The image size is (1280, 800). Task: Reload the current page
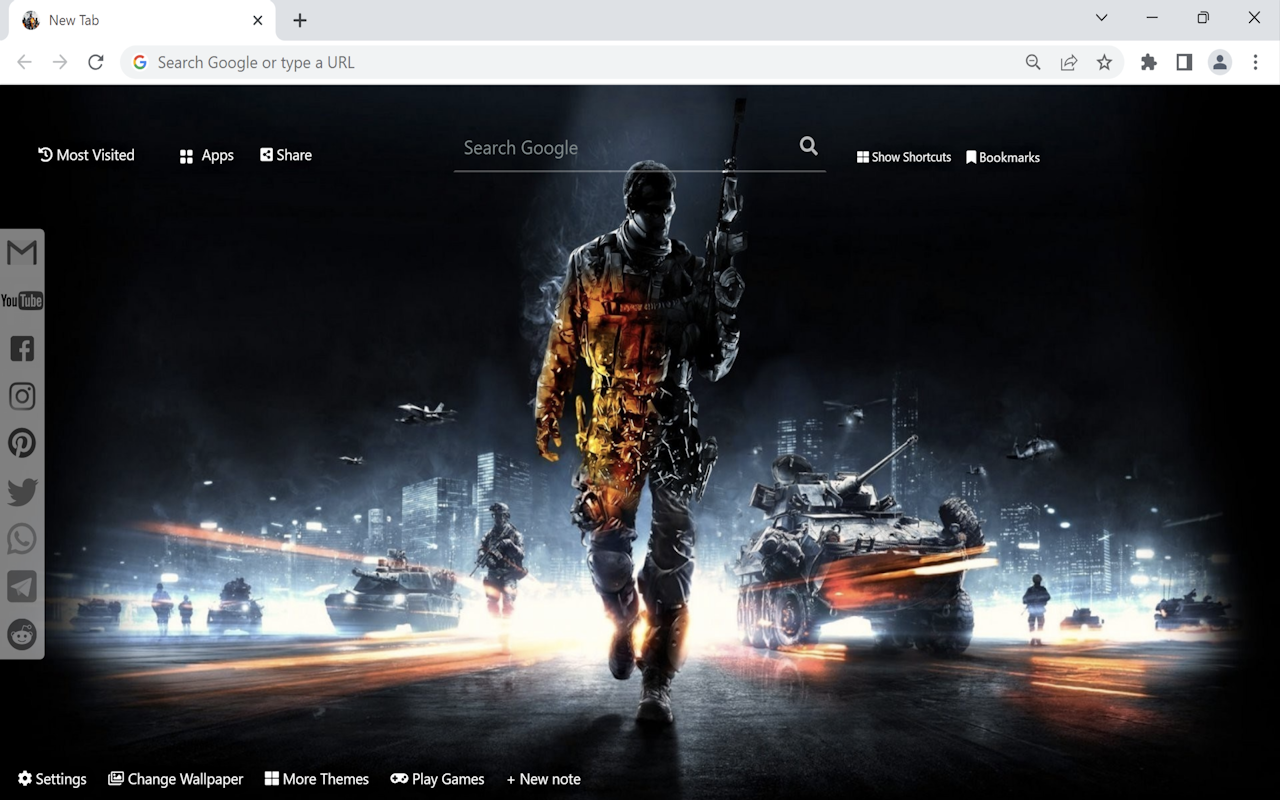96,63
